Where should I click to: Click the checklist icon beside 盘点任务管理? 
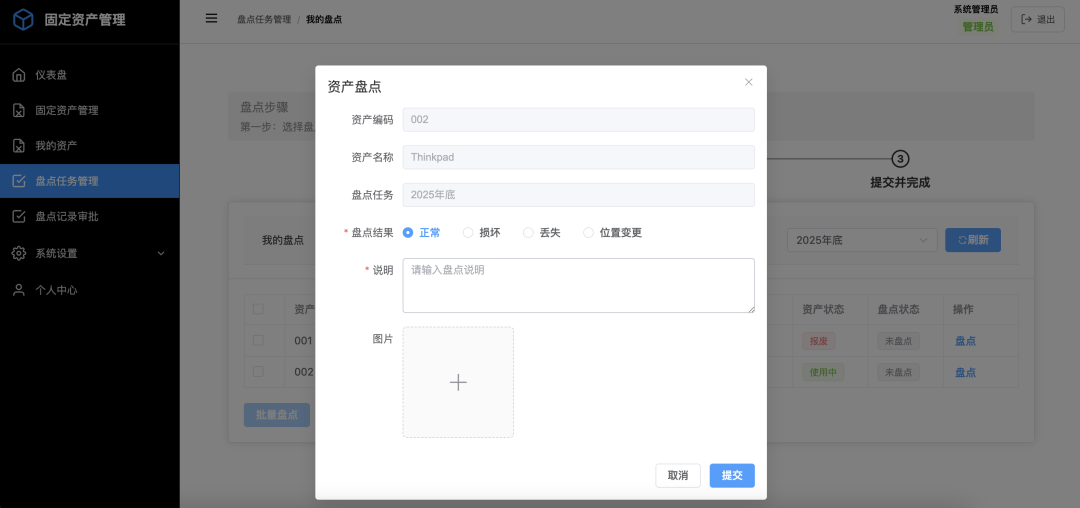tap(19, 182)
